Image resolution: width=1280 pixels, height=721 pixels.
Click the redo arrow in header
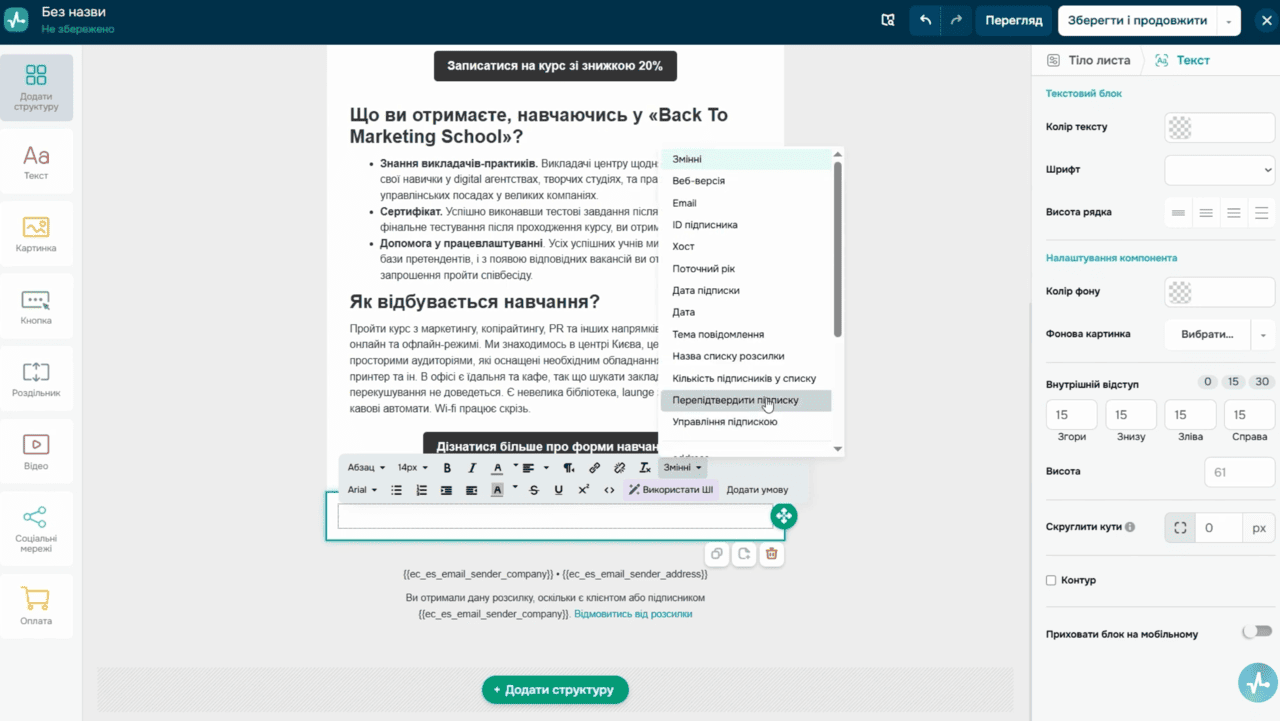pyautogui.click(x=956, y=20)
